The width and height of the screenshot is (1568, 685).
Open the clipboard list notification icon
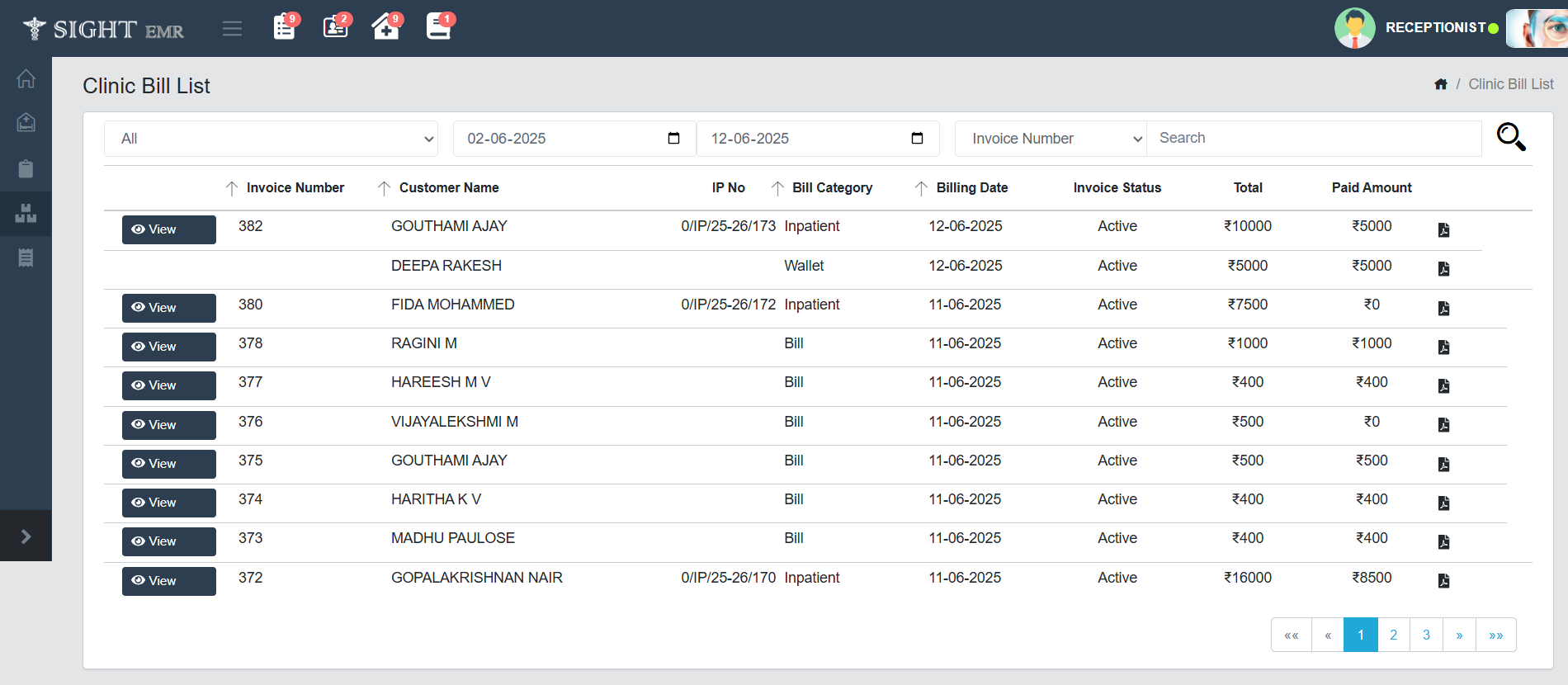285,27
